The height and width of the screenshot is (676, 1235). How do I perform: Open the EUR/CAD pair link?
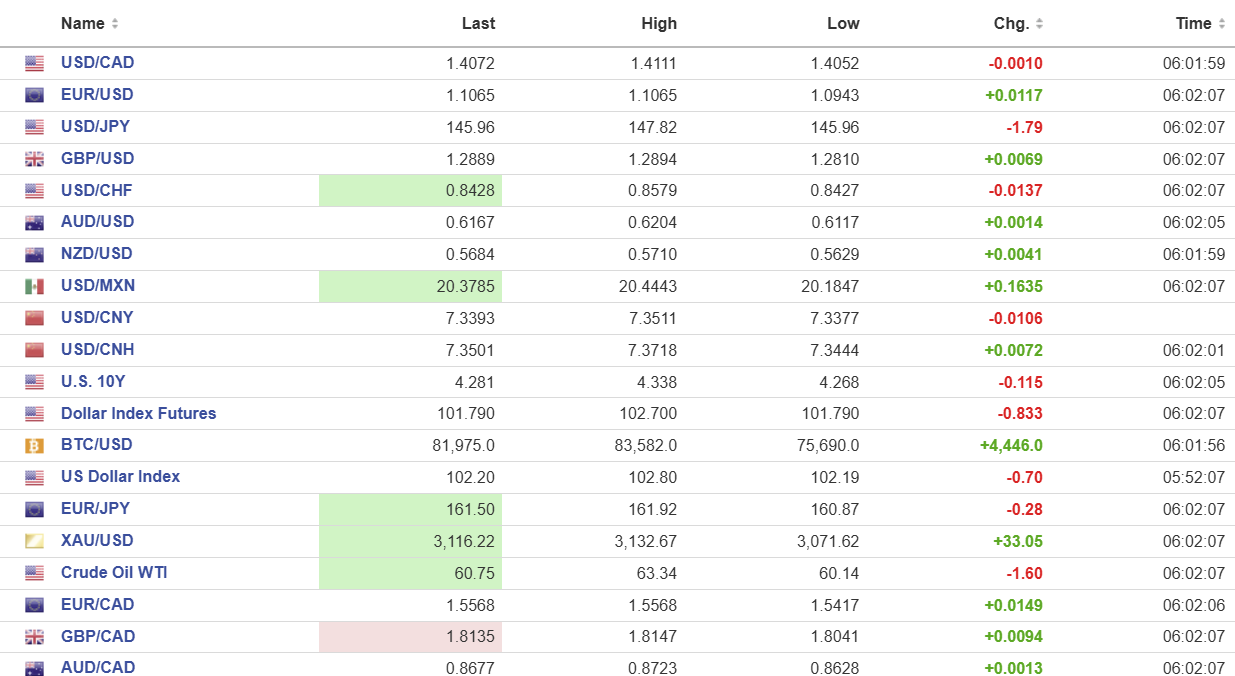click(97, 605)
